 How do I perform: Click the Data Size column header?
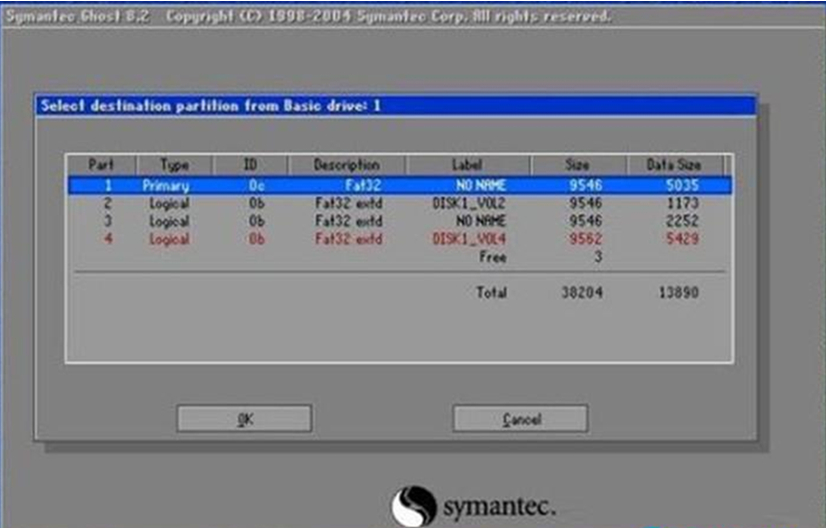(x=674, y=165)
